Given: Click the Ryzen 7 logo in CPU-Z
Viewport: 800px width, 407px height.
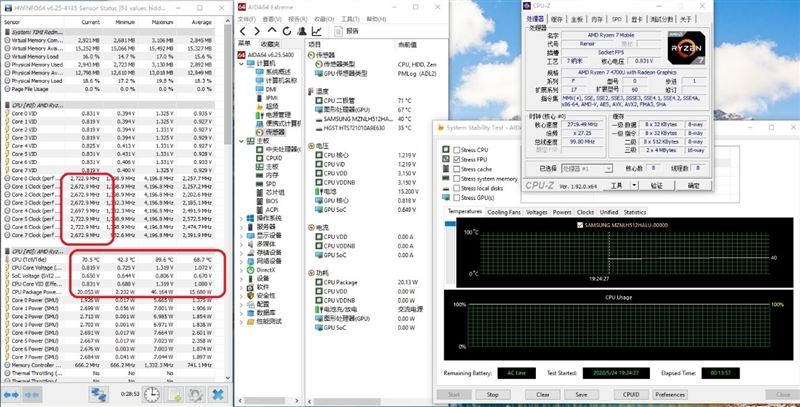Looking at the screenshot, I should [x=687, y=47].
